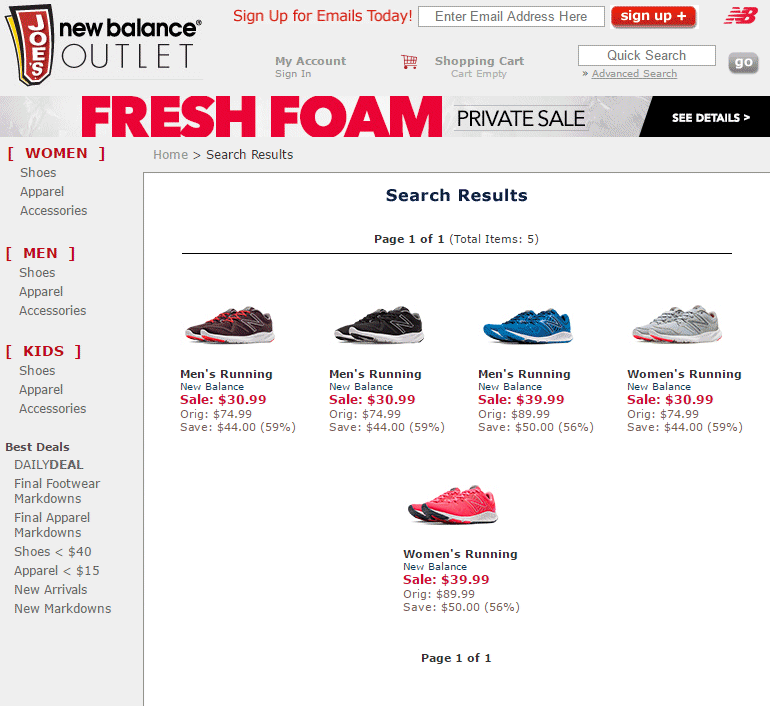
Task: Click the pink women's running shoe thumbnail
Action: click(x=453, y=505)
